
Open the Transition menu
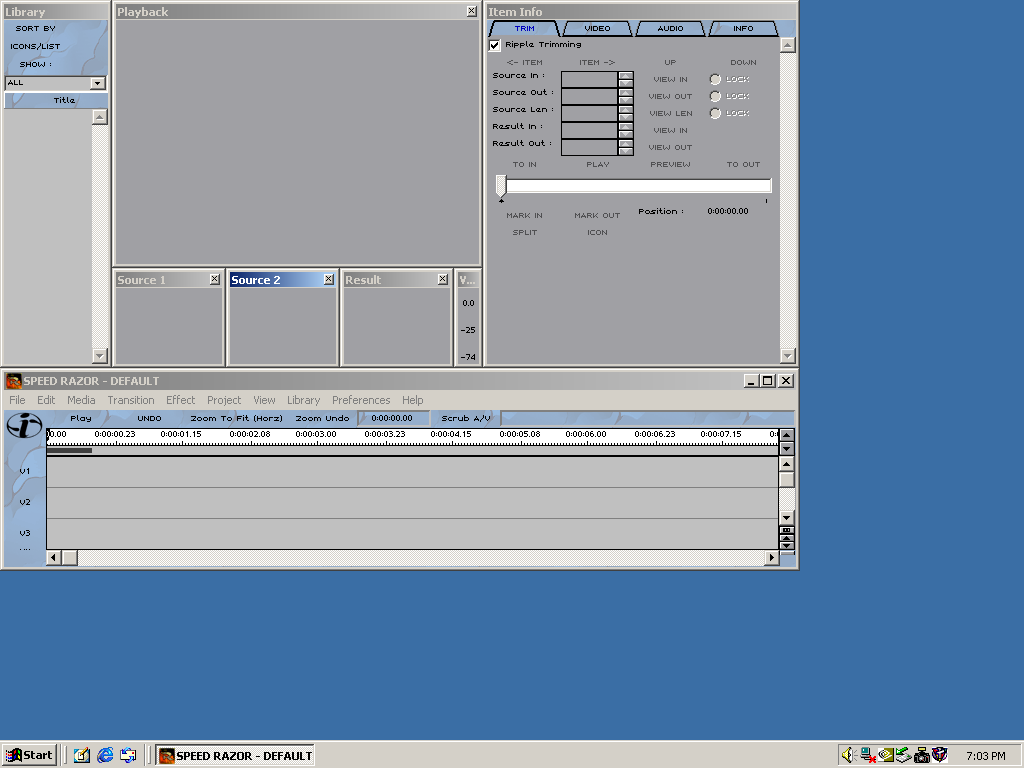coord(131,400)
